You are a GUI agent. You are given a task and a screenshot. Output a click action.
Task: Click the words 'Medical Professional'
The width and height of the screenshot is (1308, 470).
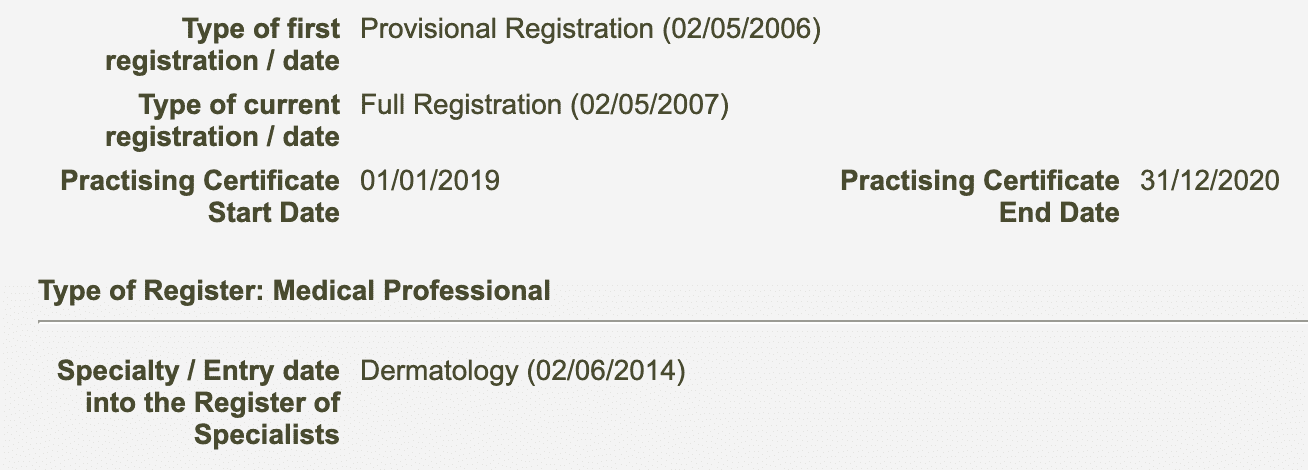[412, 291]
